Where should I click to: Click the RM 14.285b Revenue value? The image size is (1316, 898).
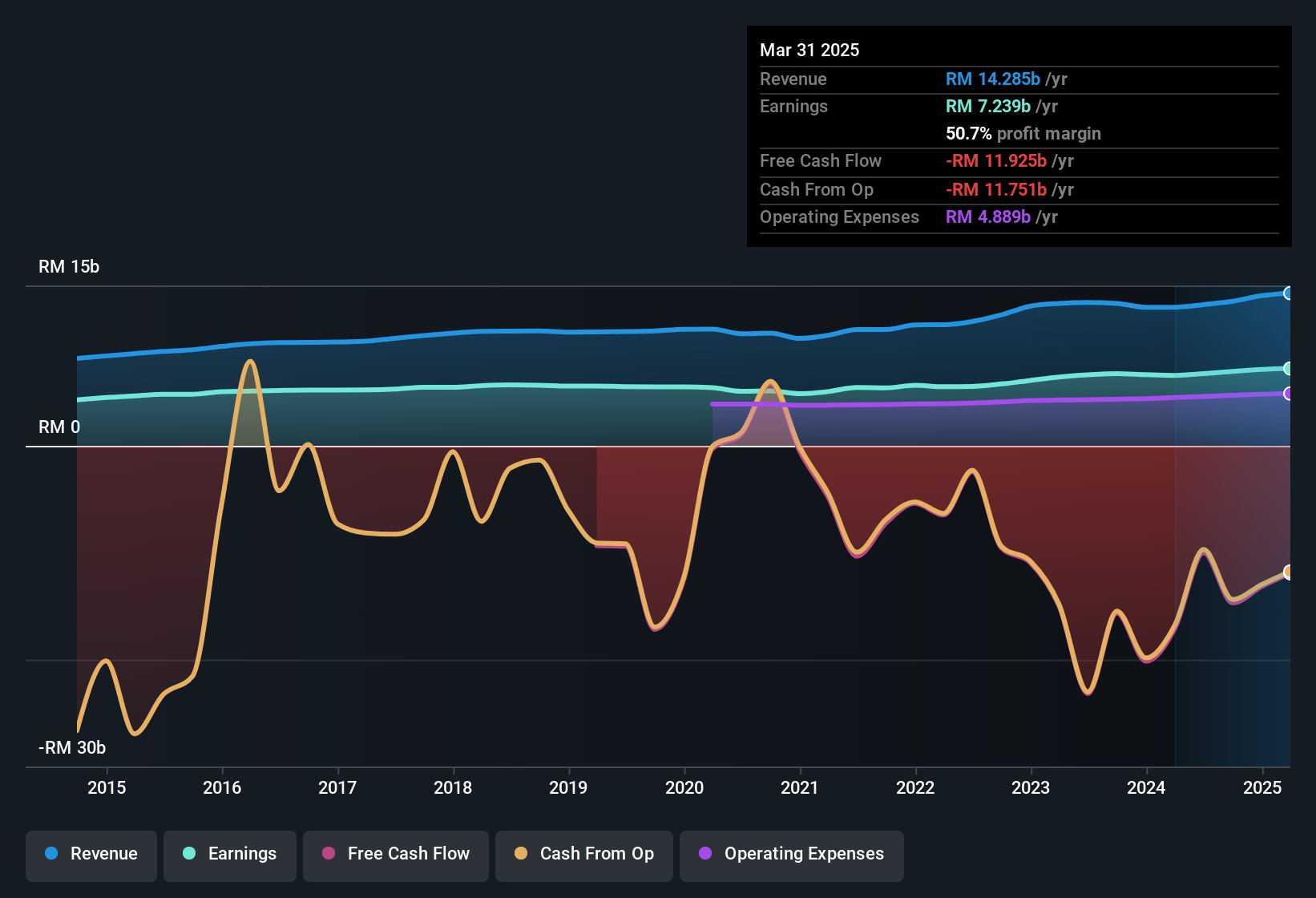[993, 79]
